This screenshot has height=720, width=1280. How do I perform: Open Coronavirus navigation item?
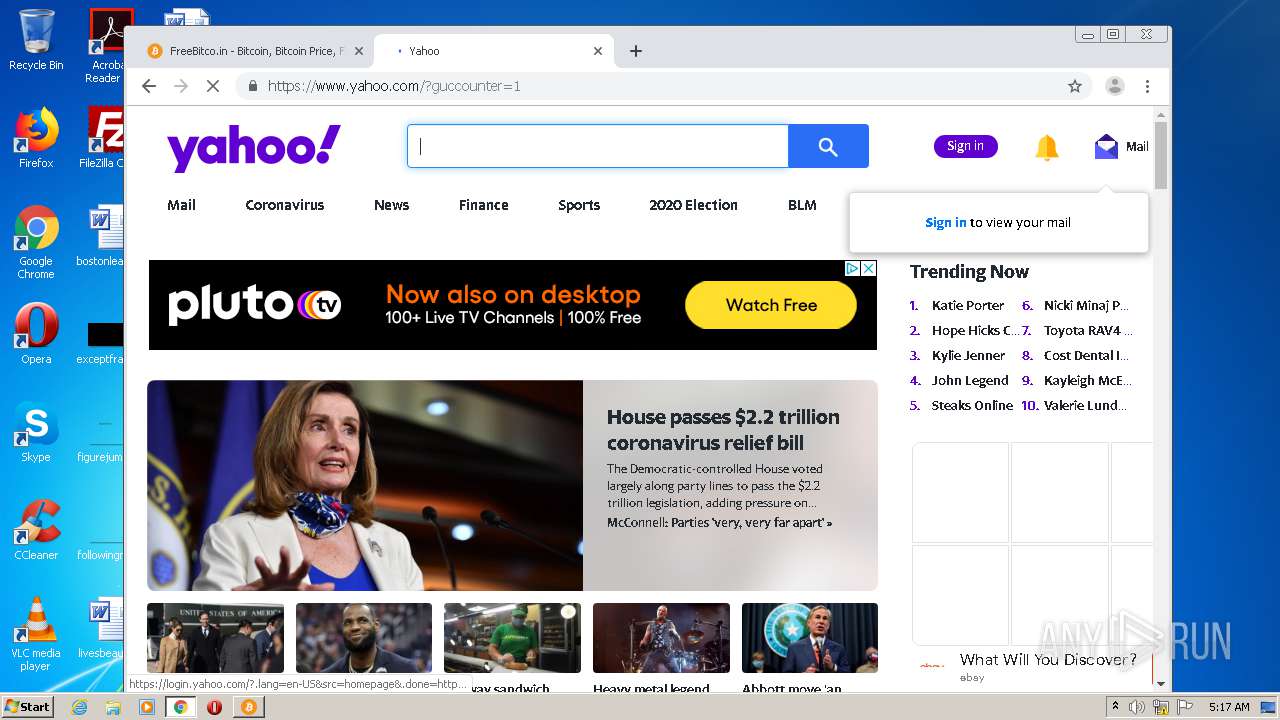[x=285, y=205]
